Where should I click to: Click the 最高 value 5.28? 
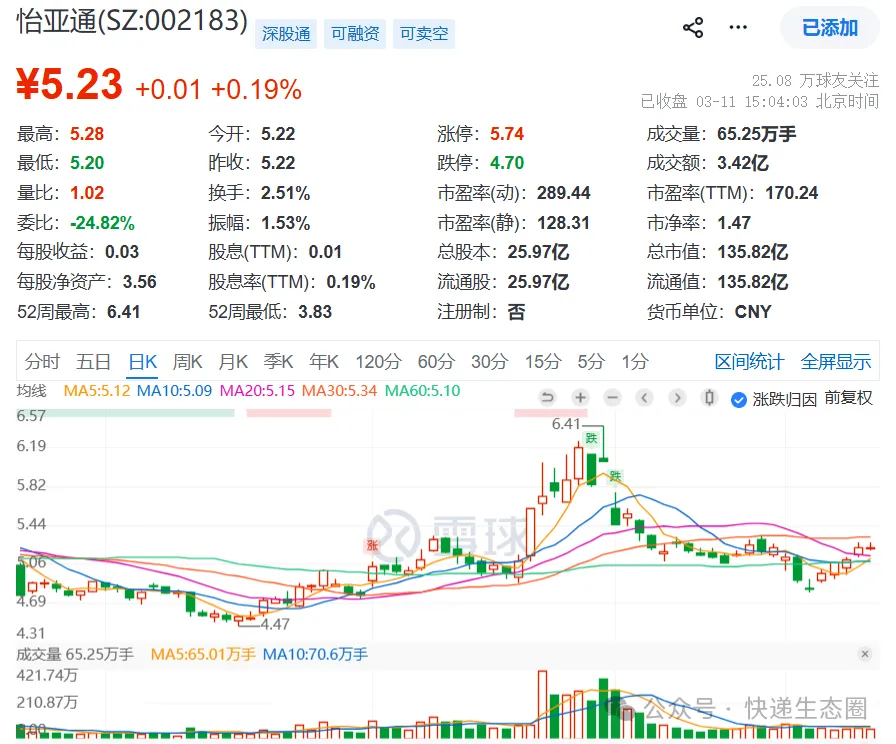(x=87, y=134)
